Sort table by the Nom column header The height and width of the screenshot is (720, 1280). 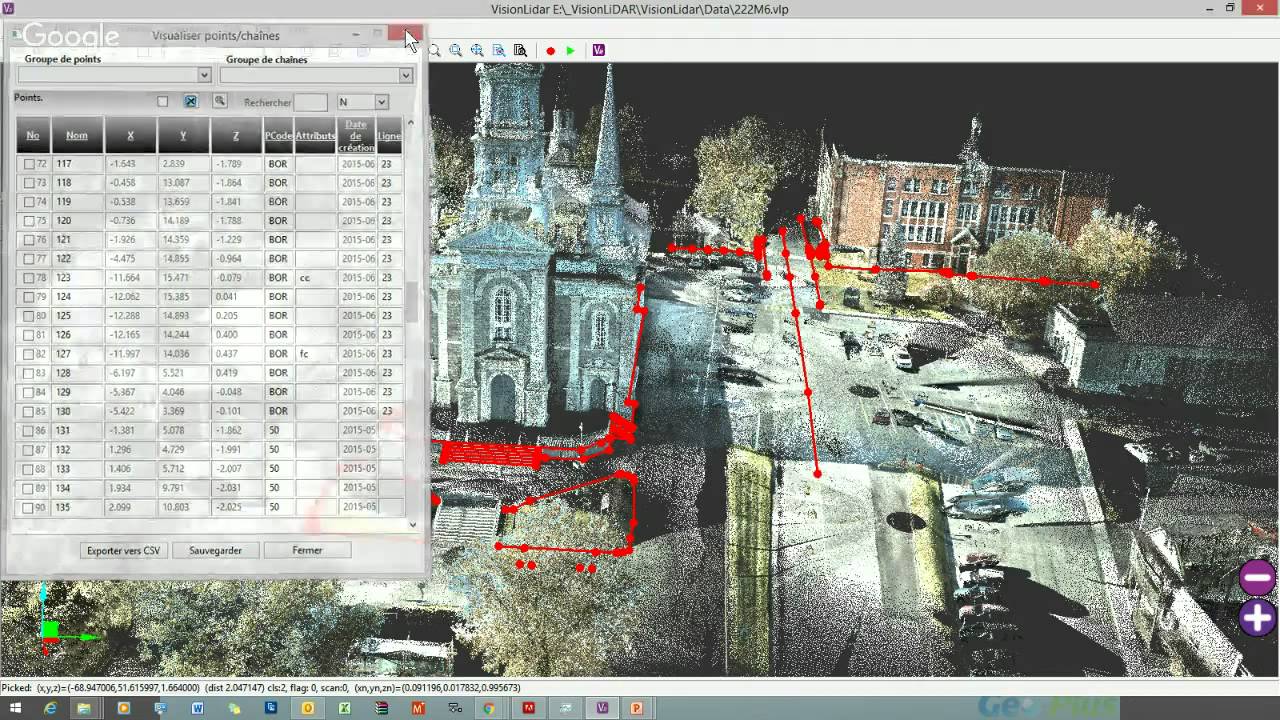point(77,135)
